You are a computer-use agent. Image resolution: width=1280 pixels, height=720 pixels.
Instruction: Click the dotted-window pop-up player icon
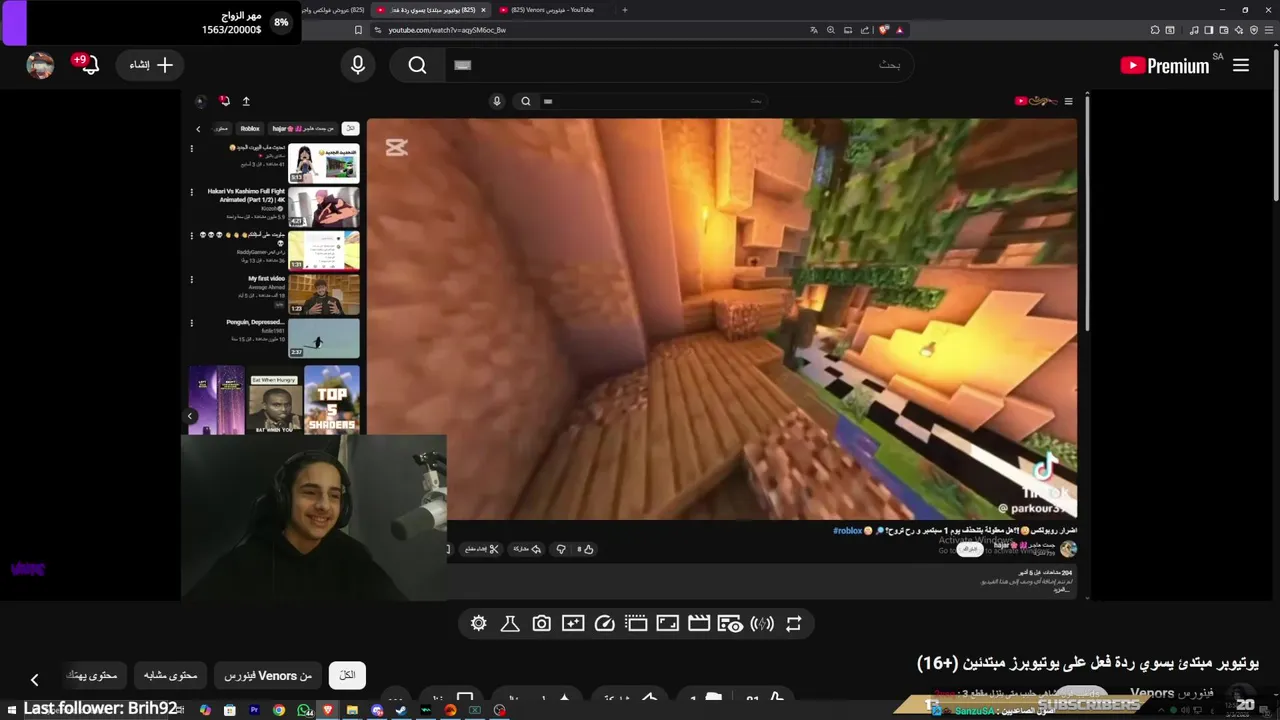tap(636, 623)
